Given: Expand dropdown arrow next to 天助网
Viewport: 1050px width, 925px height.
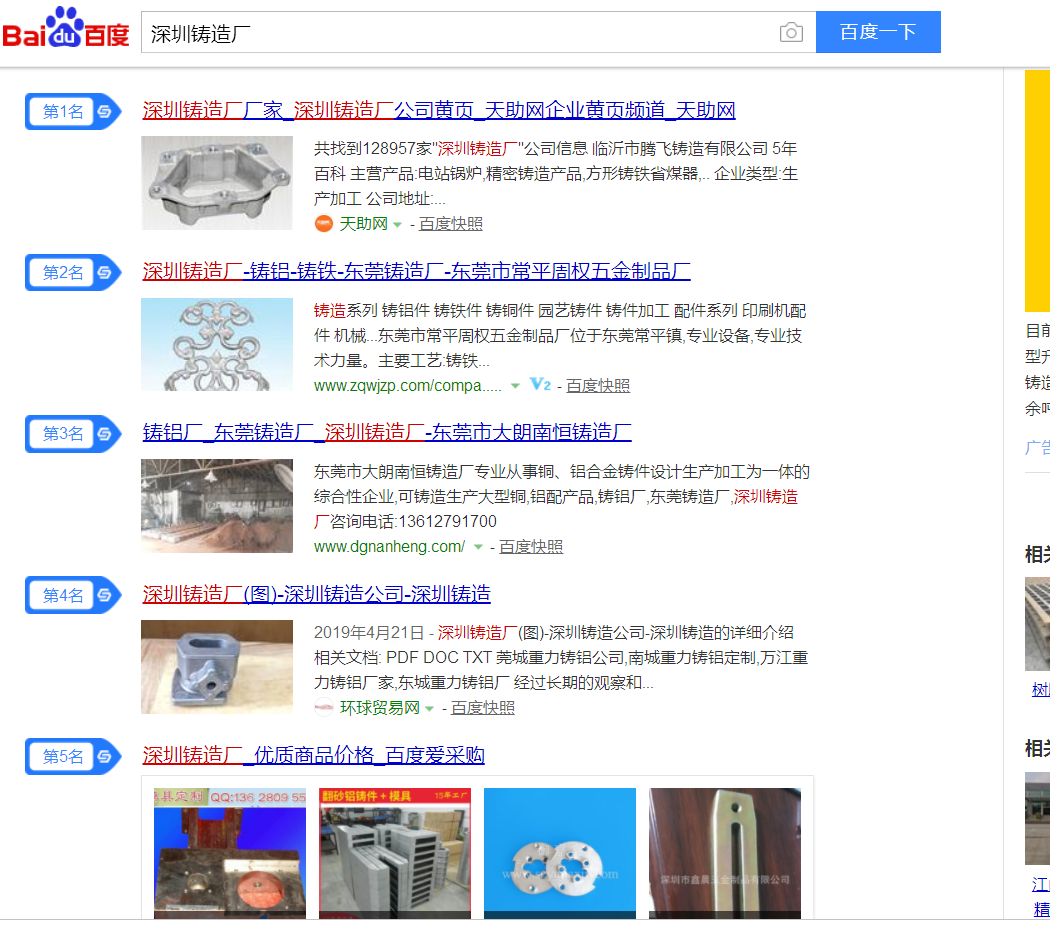Looking at the screenshot, I should pyautogui.click(x=397, y=224).
